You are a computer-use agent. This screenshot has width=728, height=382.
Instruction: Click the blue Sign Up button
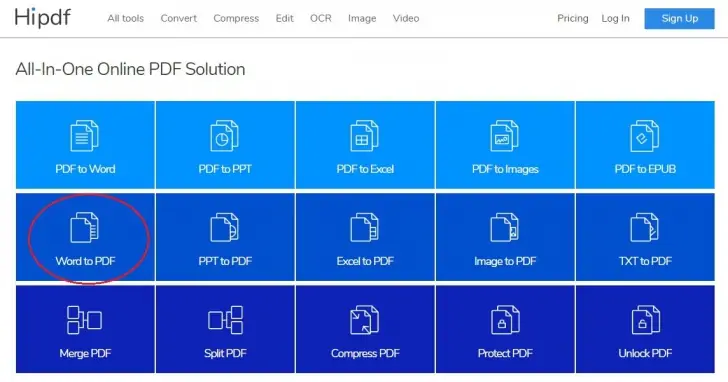pos(679,19)
